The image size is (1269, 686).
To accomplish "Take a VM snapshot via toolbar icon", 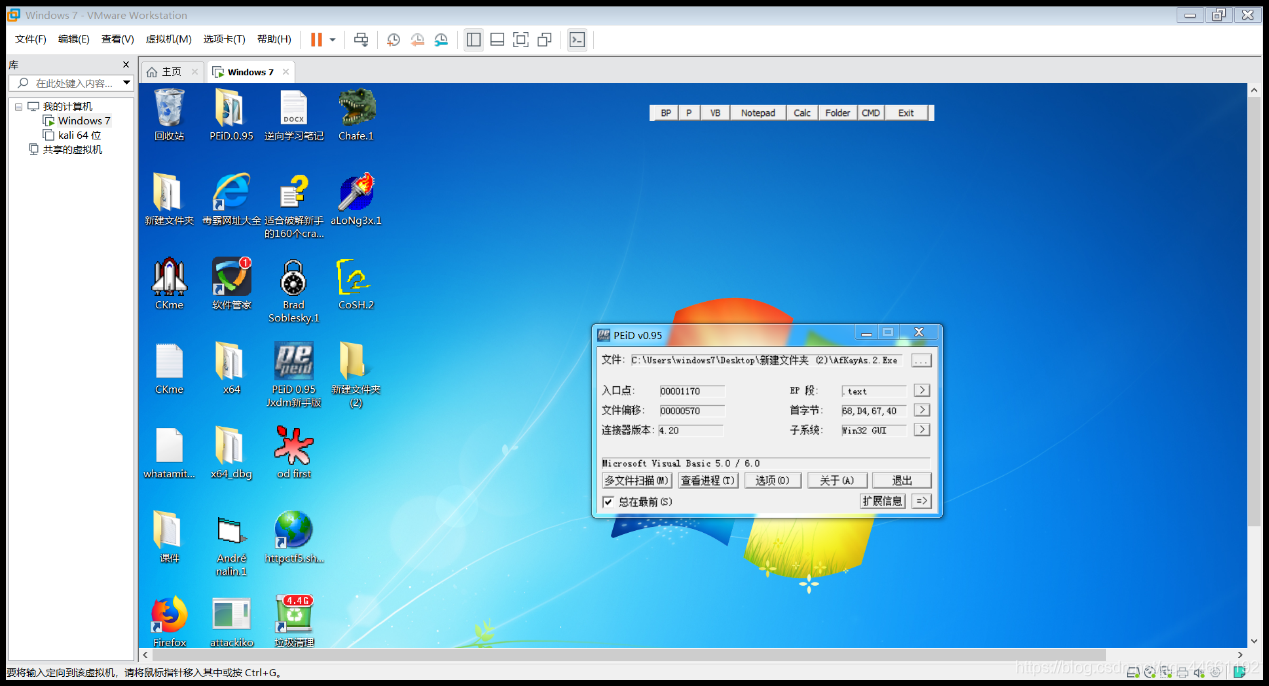I will [x=394, y=39].
